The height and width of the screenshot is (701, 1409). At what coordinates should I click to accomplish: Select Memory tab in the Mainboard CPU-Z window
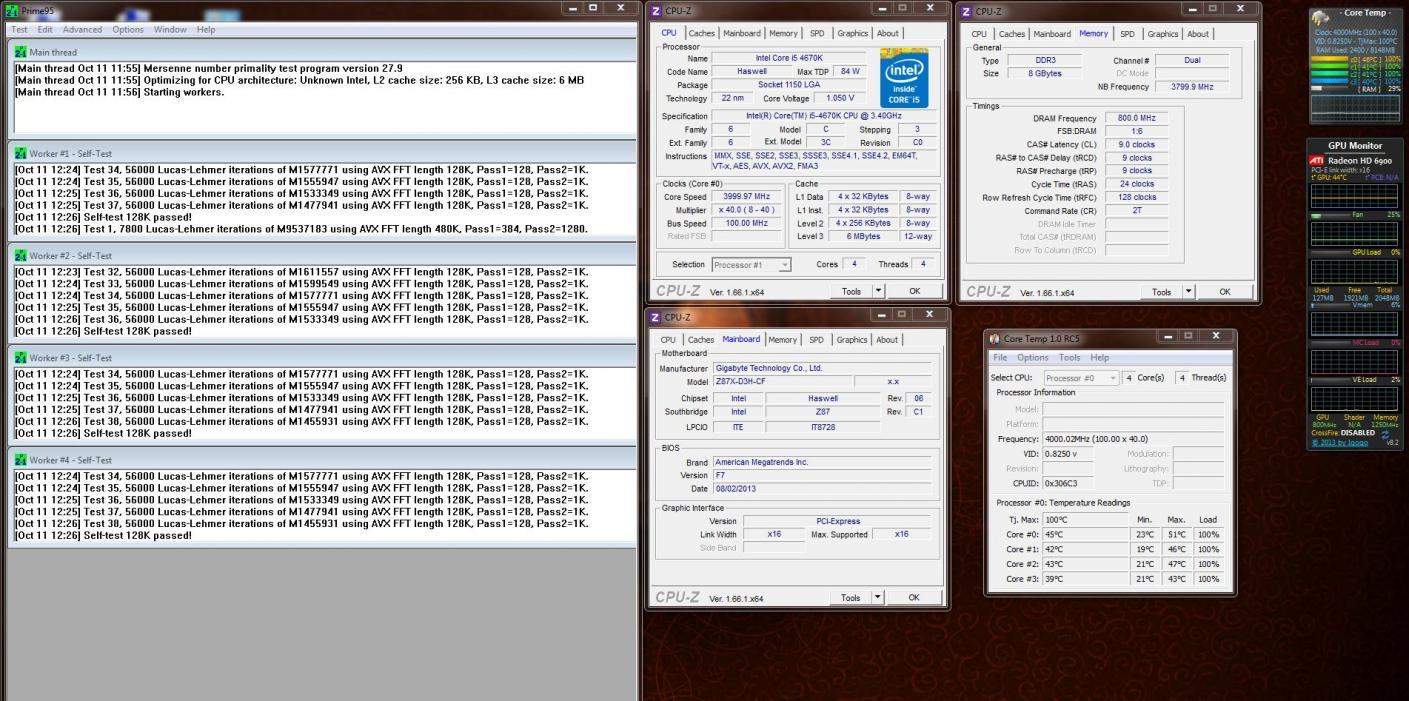point(783,340)
